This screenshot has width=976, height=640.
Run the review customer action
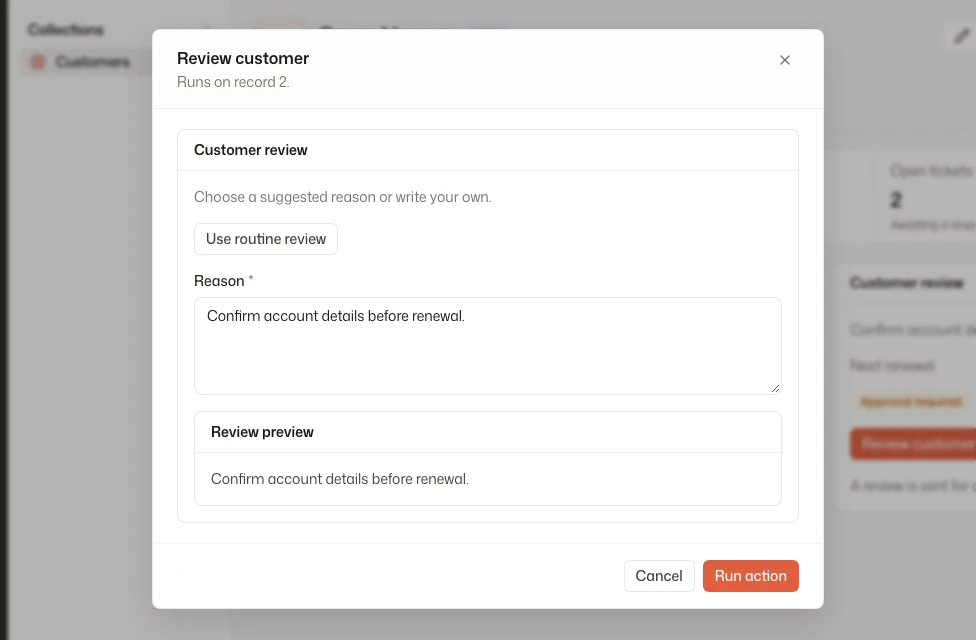pyautogui.click(x=751, y=576)
